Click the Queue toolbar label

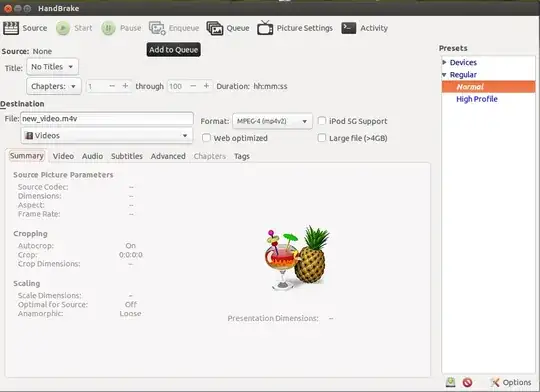point(238,28)
